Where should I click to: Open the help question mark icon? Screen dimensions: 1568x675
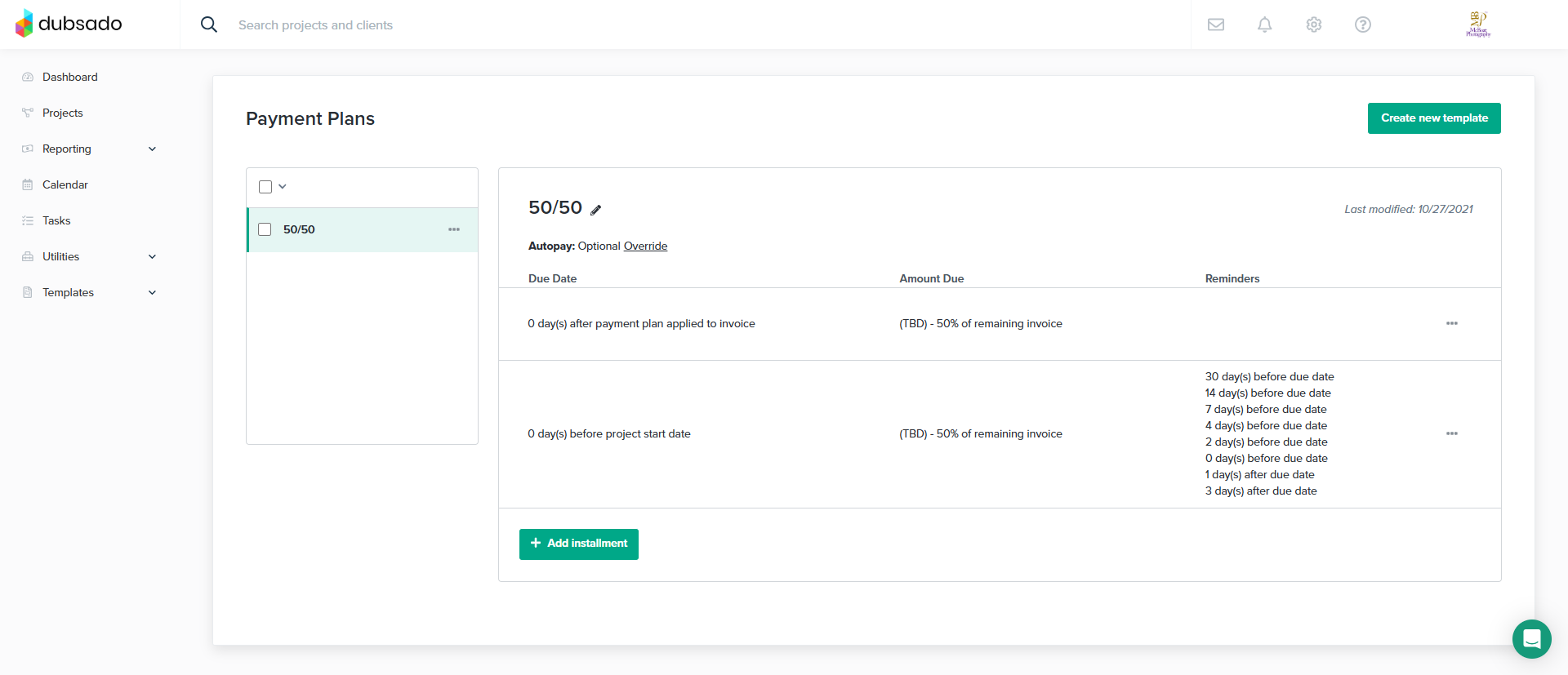[x=1363, y=24]
